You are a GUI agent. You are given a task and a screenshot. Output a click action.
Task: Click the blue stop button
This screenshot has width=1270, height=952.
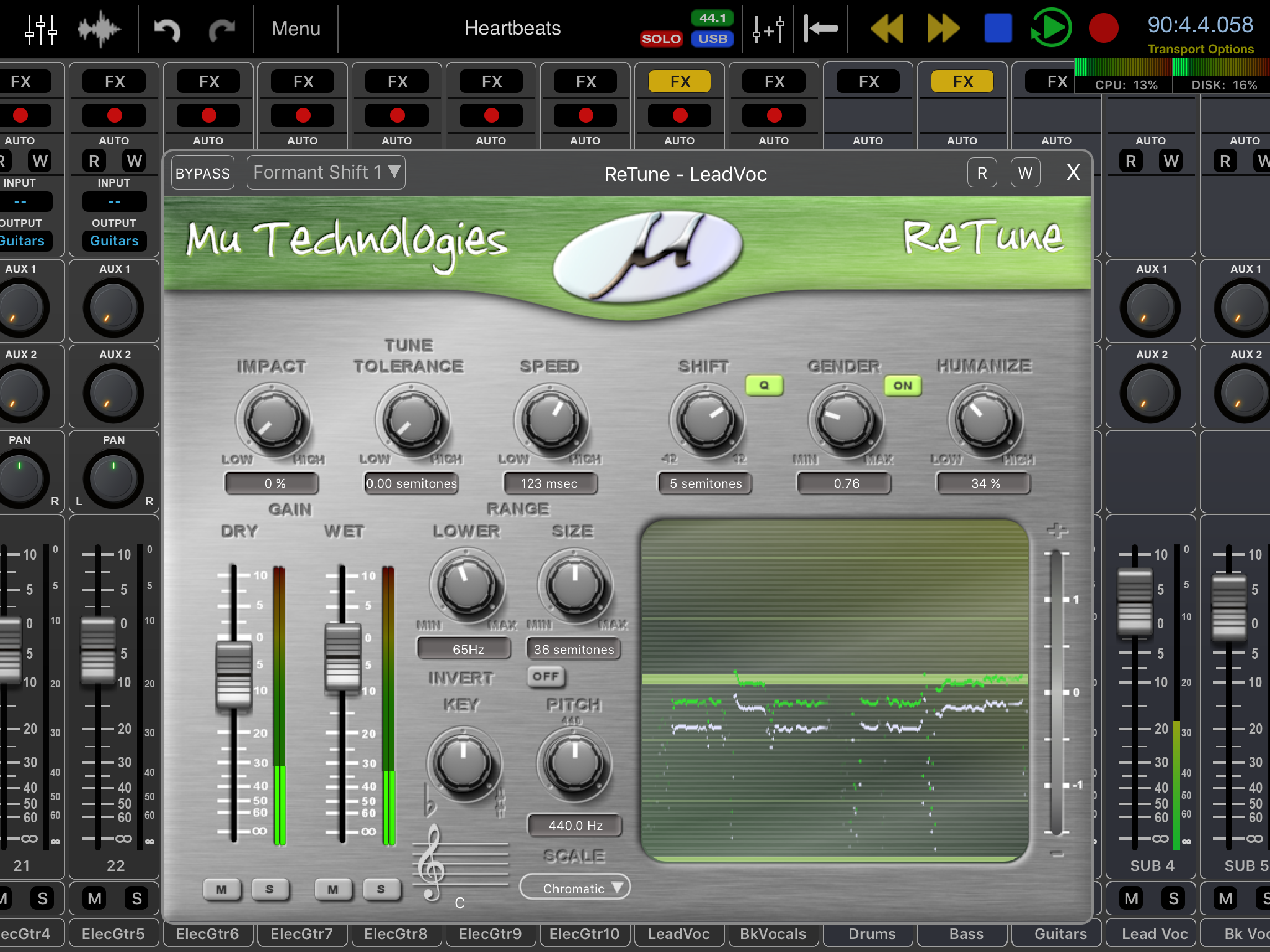[998, 29]
